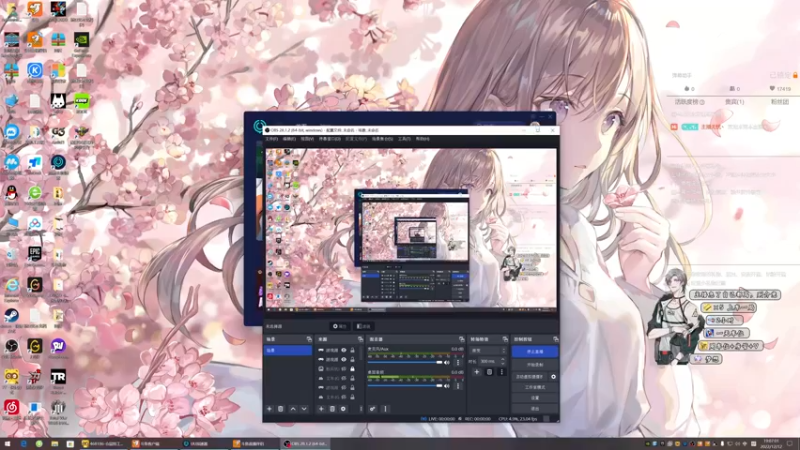The width and height of the screenshot is (800, 450).
Task: Add a transition with Scene Transitions plus icon
Action: tap(477, 372)
